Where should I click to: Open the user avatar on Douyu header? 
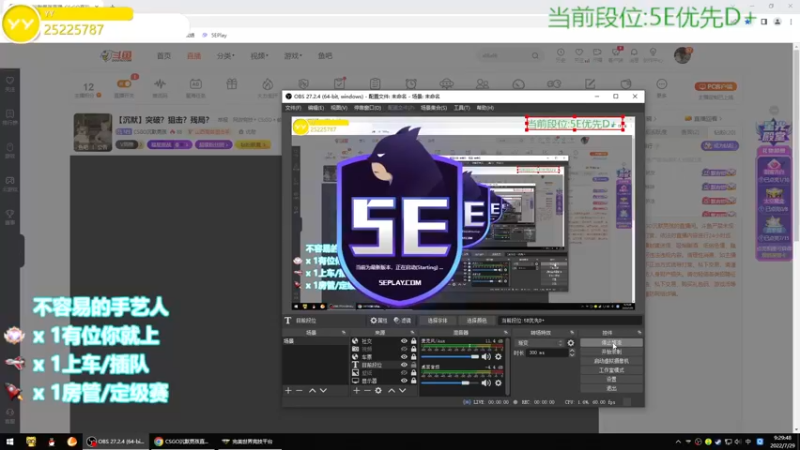[x=682, y=55]
